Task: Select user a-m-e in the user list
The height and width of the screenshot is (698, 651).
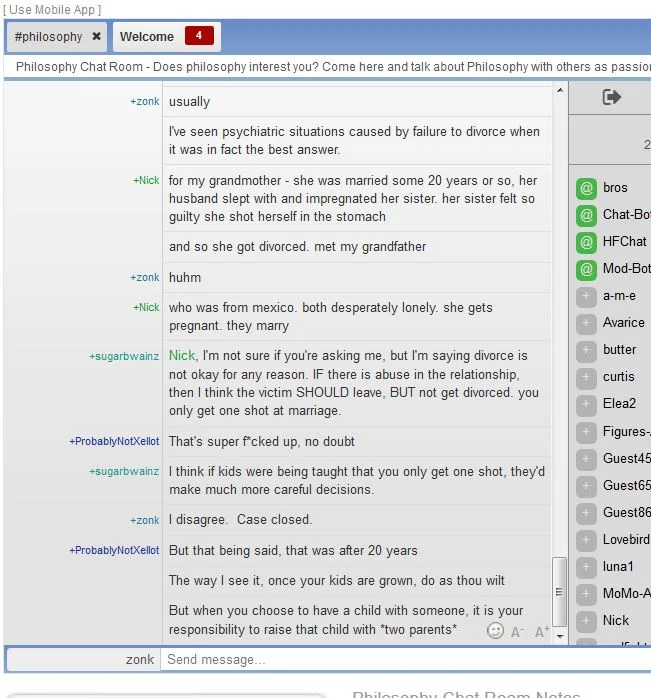Action: click(x=619, y=296)
